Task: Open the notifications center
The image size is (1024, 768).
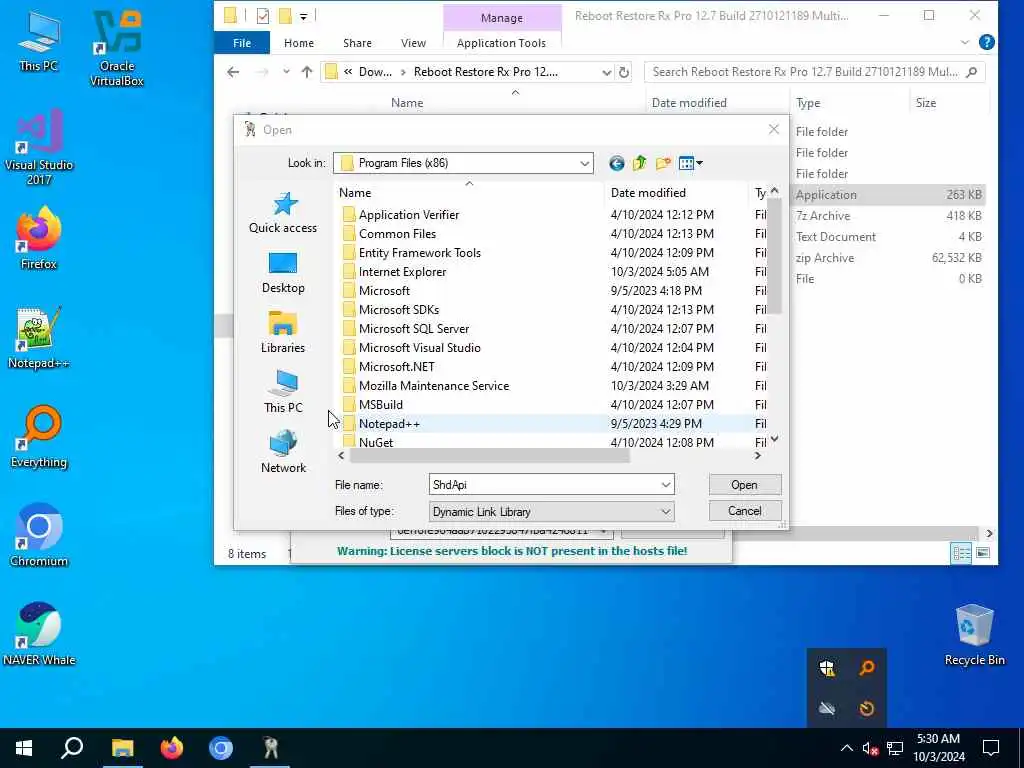Action: (x=991, y=748)
